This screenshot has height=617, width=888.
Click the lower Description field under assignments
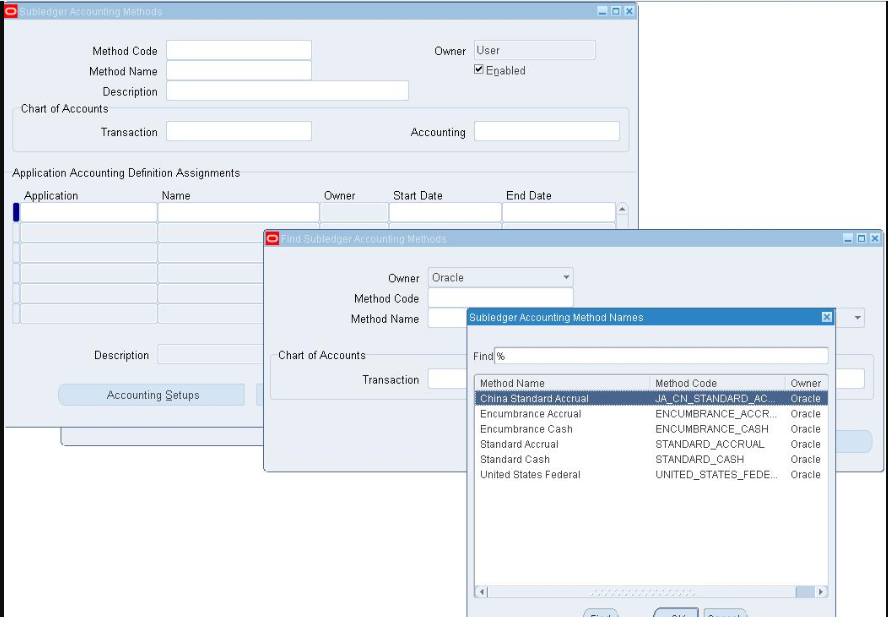pyautogui.click(x=210, y=354)
